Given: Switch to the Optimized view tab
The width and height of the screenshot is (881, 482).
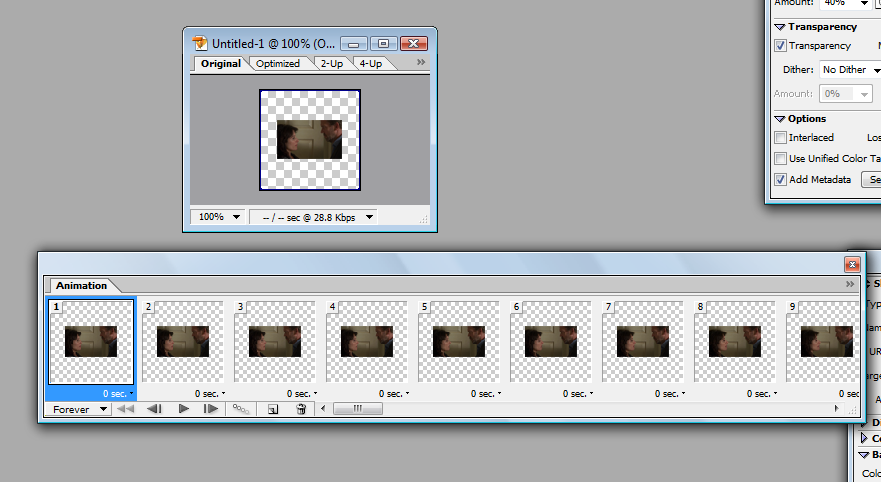Looking at the screenshot, I should [x=278, y=64].
